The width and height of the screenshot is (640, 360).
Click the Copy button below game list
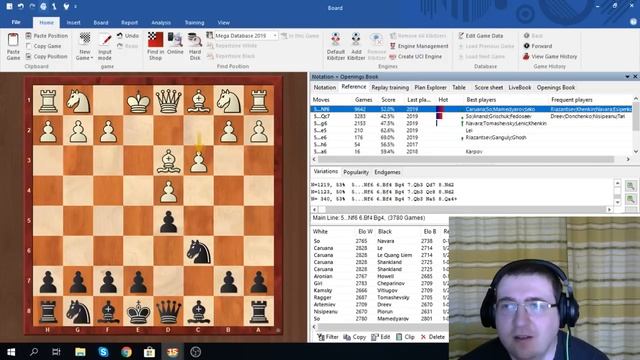click(x=355, y=337)
